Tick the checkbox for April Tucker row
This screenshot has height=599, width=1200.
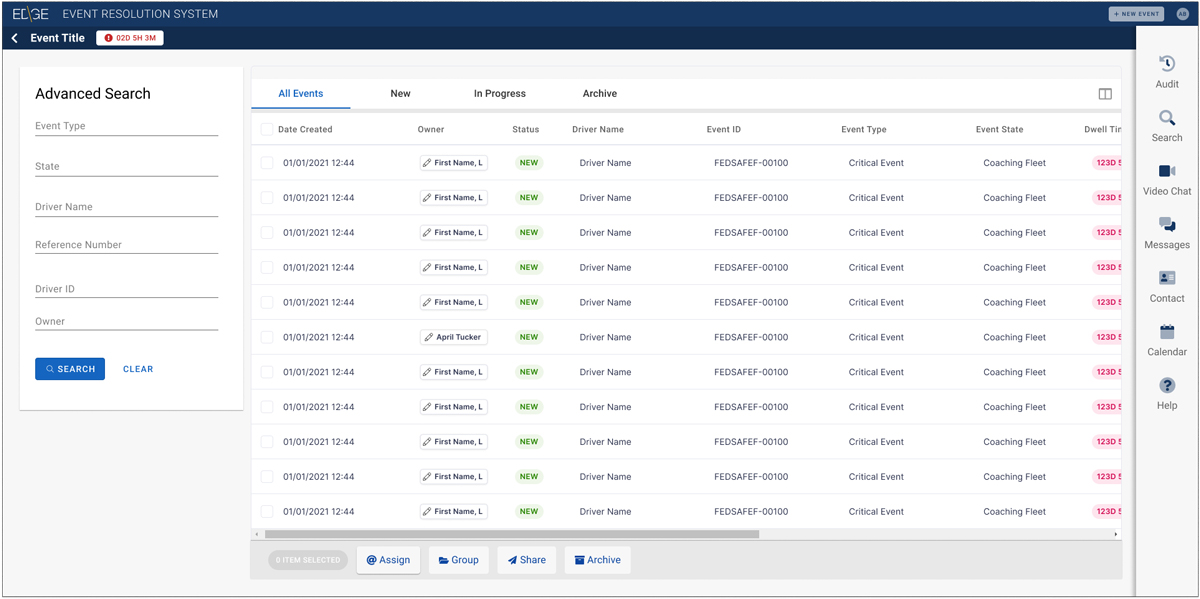(x=267, y=337)
